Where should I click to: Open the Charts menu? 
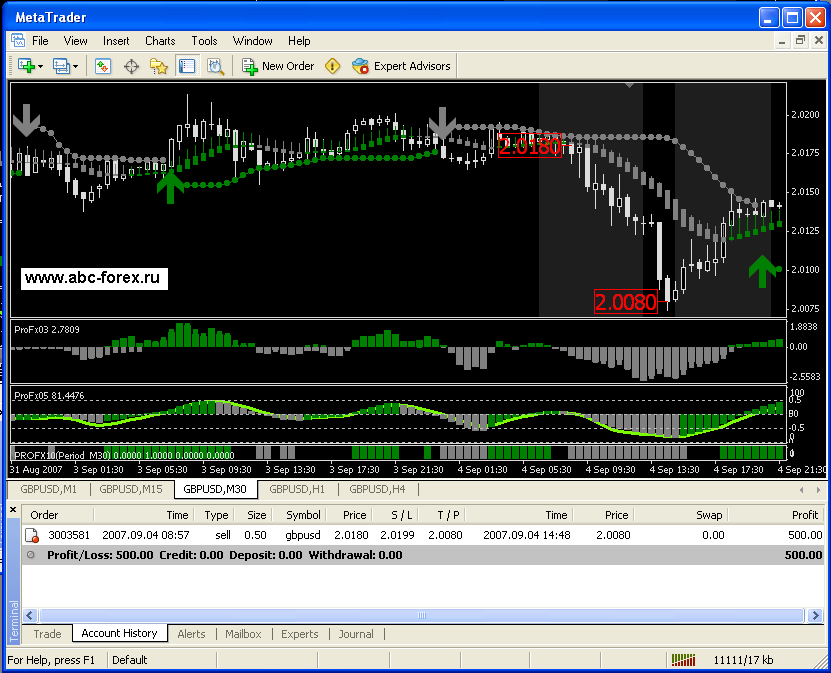point(160,41)
